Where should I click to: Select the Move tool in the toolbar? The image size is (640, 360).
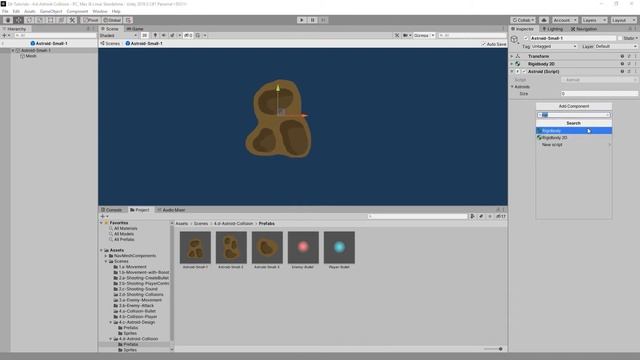tap(18, 20)
